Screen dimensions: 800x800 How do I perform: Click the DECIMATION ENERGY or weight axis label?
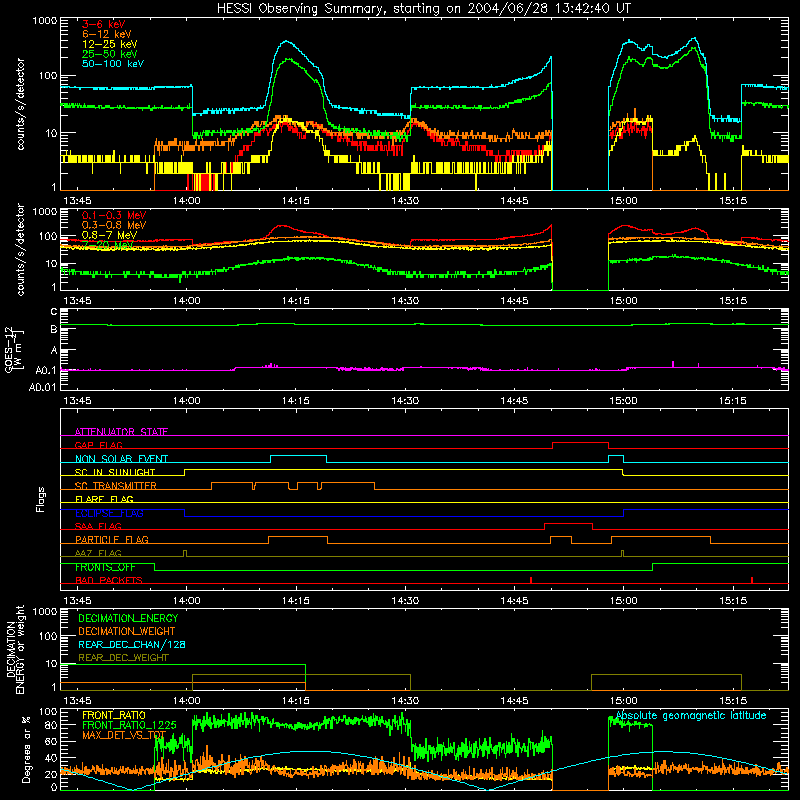[x=15, y=649]
